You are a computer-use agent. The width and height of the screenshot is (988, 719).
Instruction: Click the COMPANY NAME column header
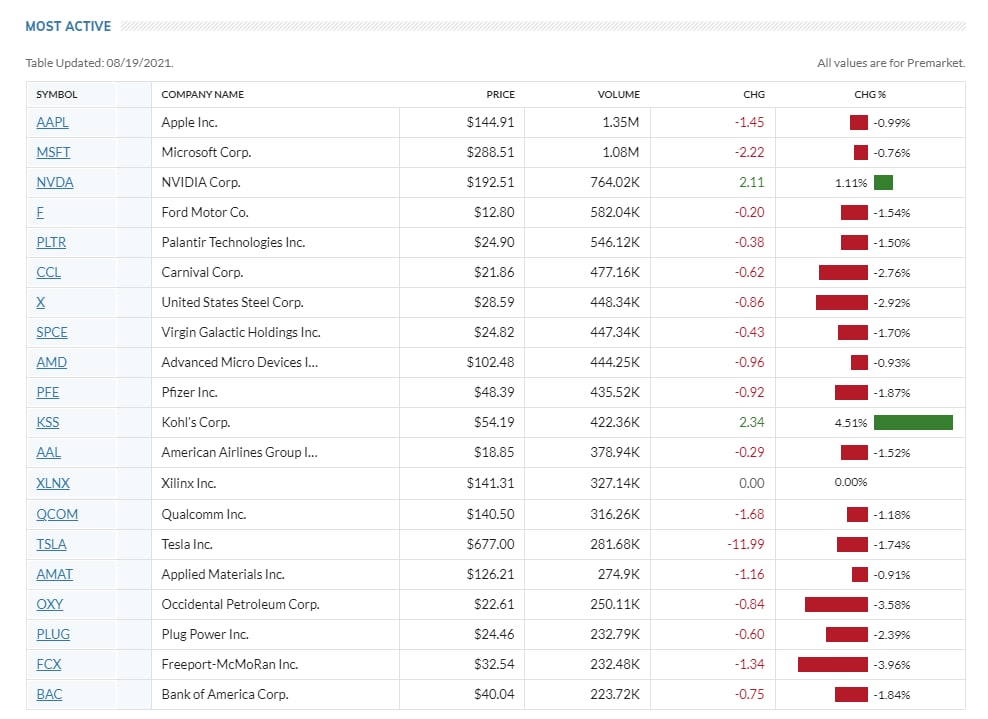(202, 95)
